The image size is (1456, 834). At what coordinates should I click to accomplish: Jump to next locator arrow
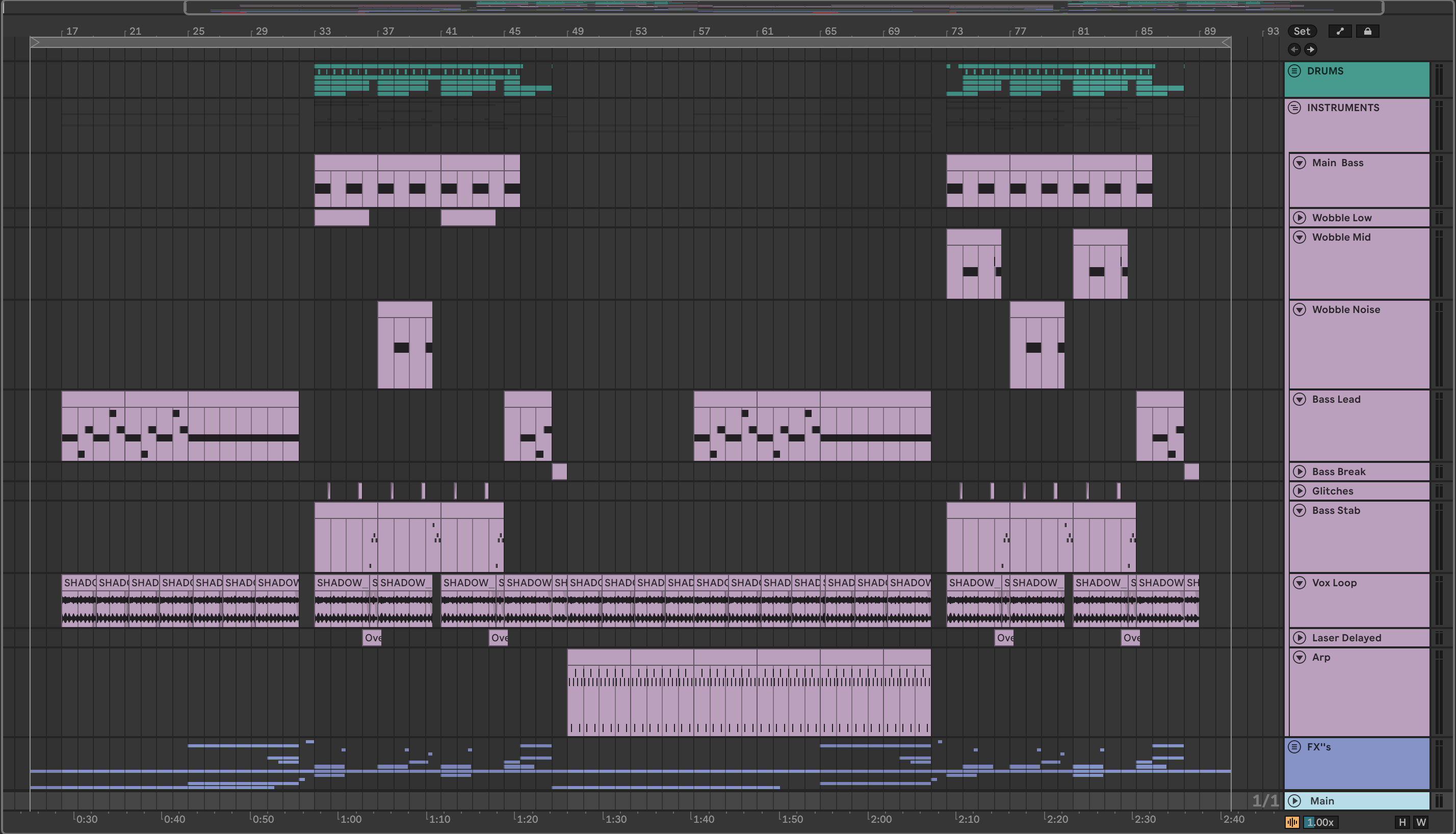point(1311,50)
